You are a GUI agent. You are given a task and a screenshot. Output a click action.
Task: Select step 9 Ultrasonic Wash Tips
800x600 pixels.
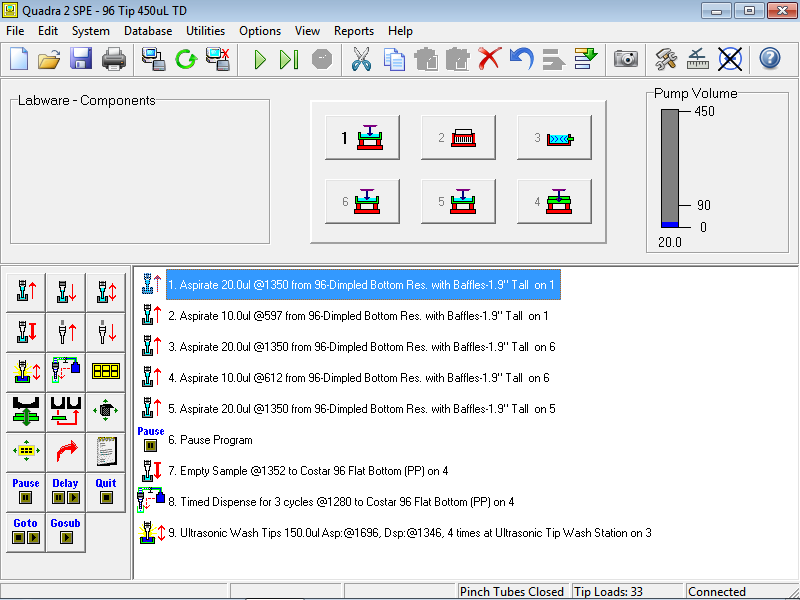(x=410, y=533)
